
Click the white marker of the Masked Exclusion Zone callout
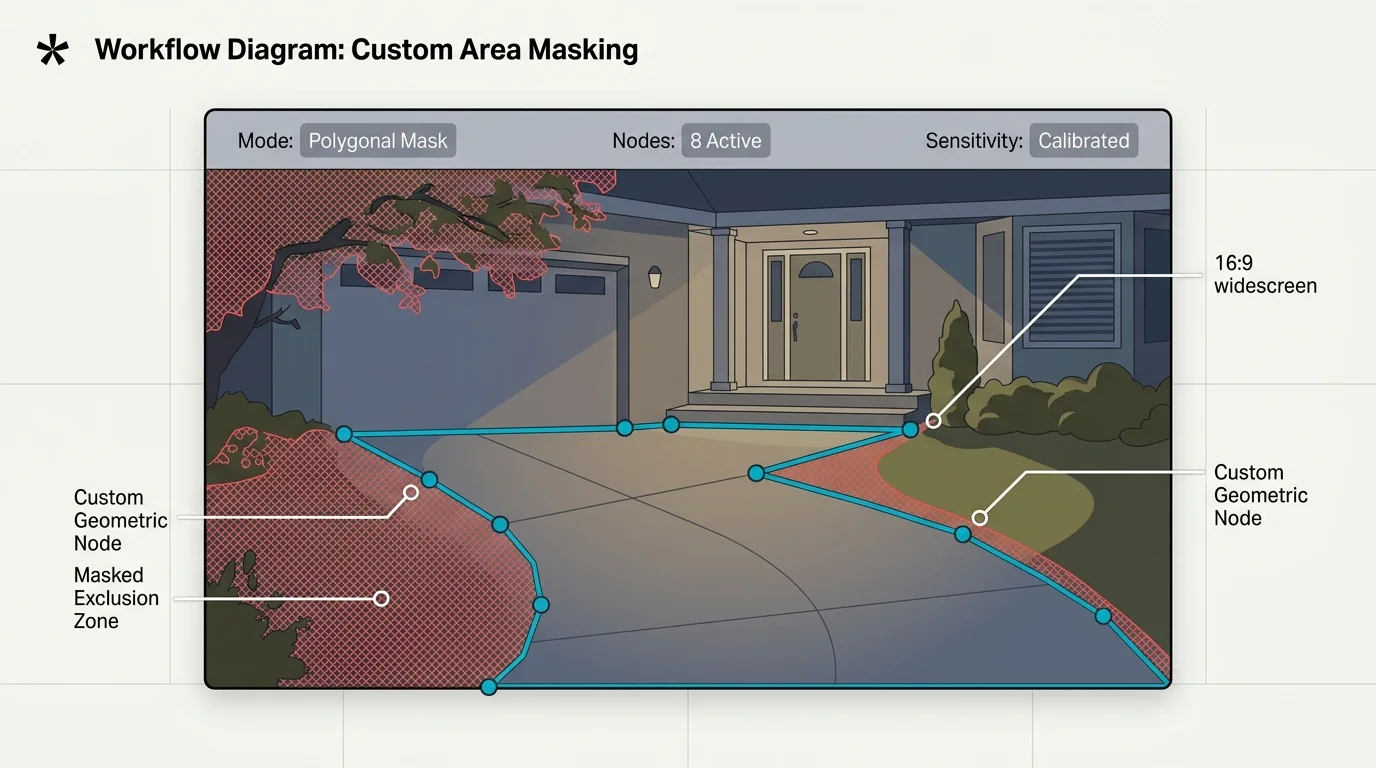click(381, 599)
